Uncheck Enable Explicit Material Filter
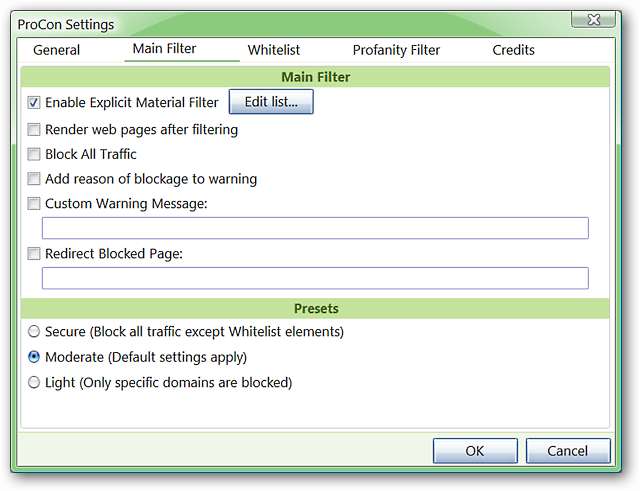This screenshot has width=640, height=491. [34, 102]
